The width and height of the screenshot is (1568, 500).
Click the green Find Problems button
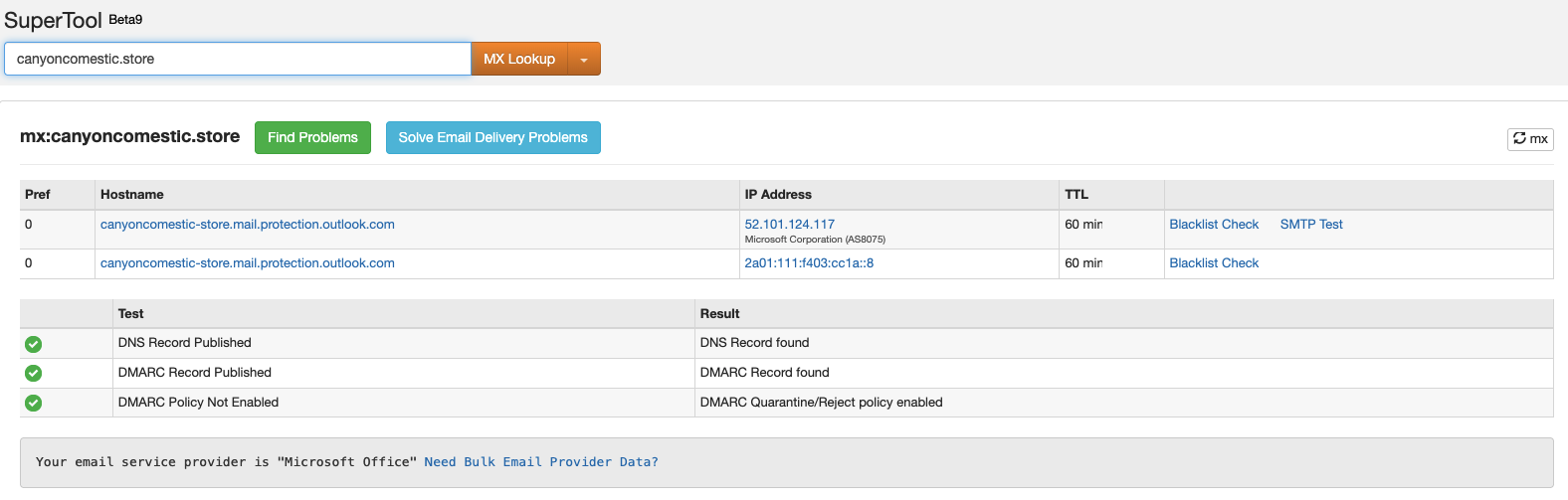pyautogui.click(x=312, y=138)
